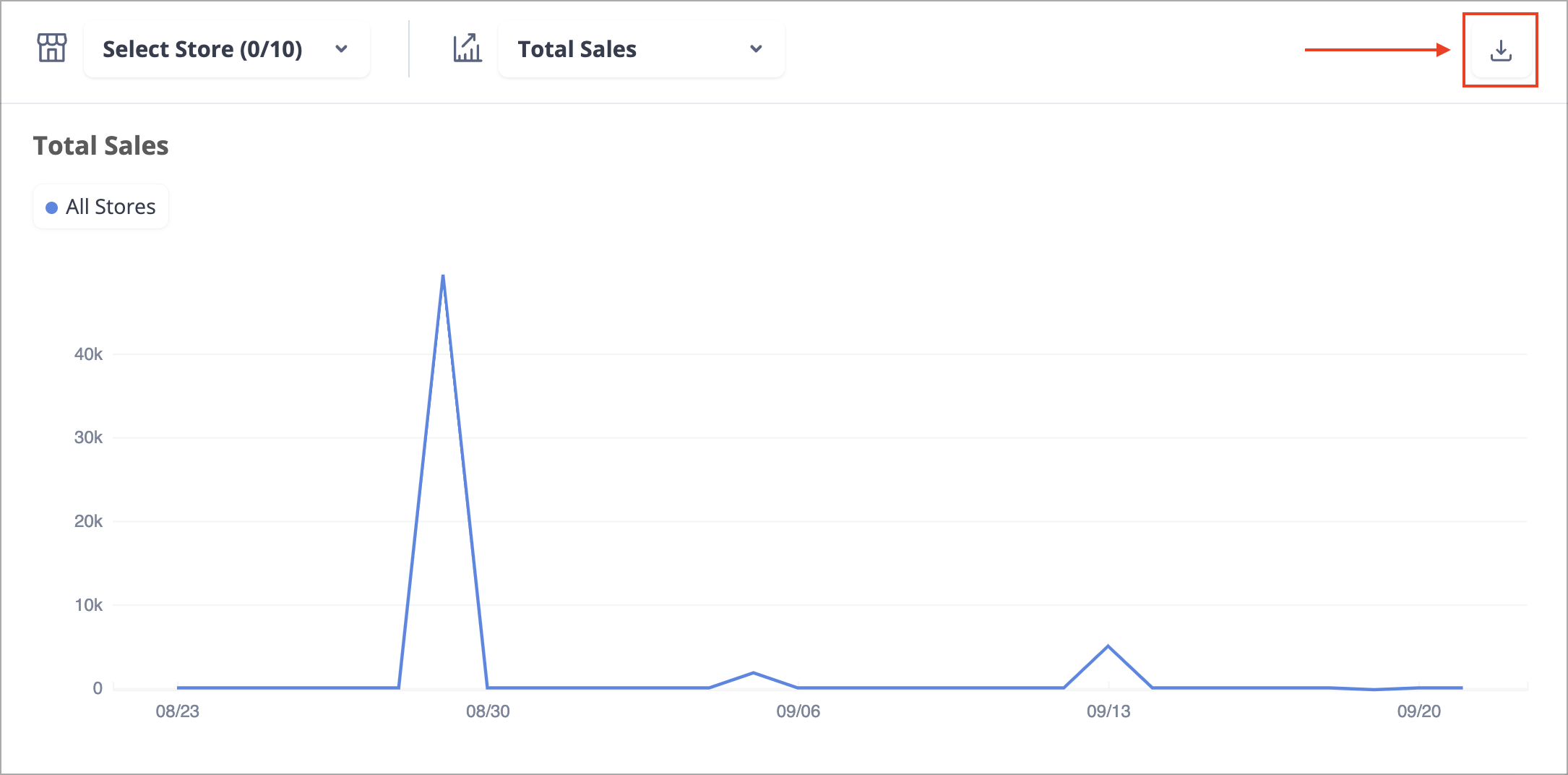Click the 09/20 date label

1419,711
